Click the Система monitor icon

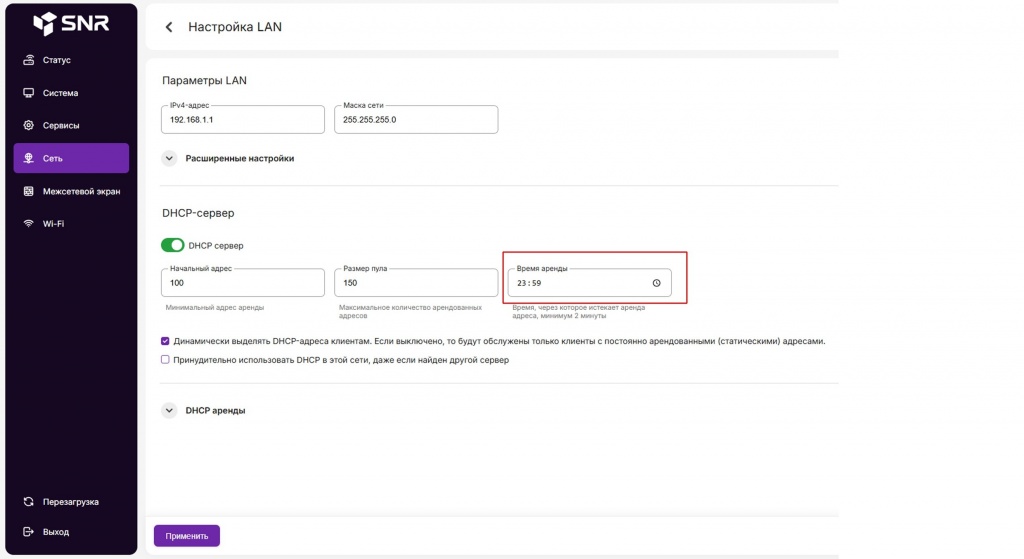(x=29, y=93)
